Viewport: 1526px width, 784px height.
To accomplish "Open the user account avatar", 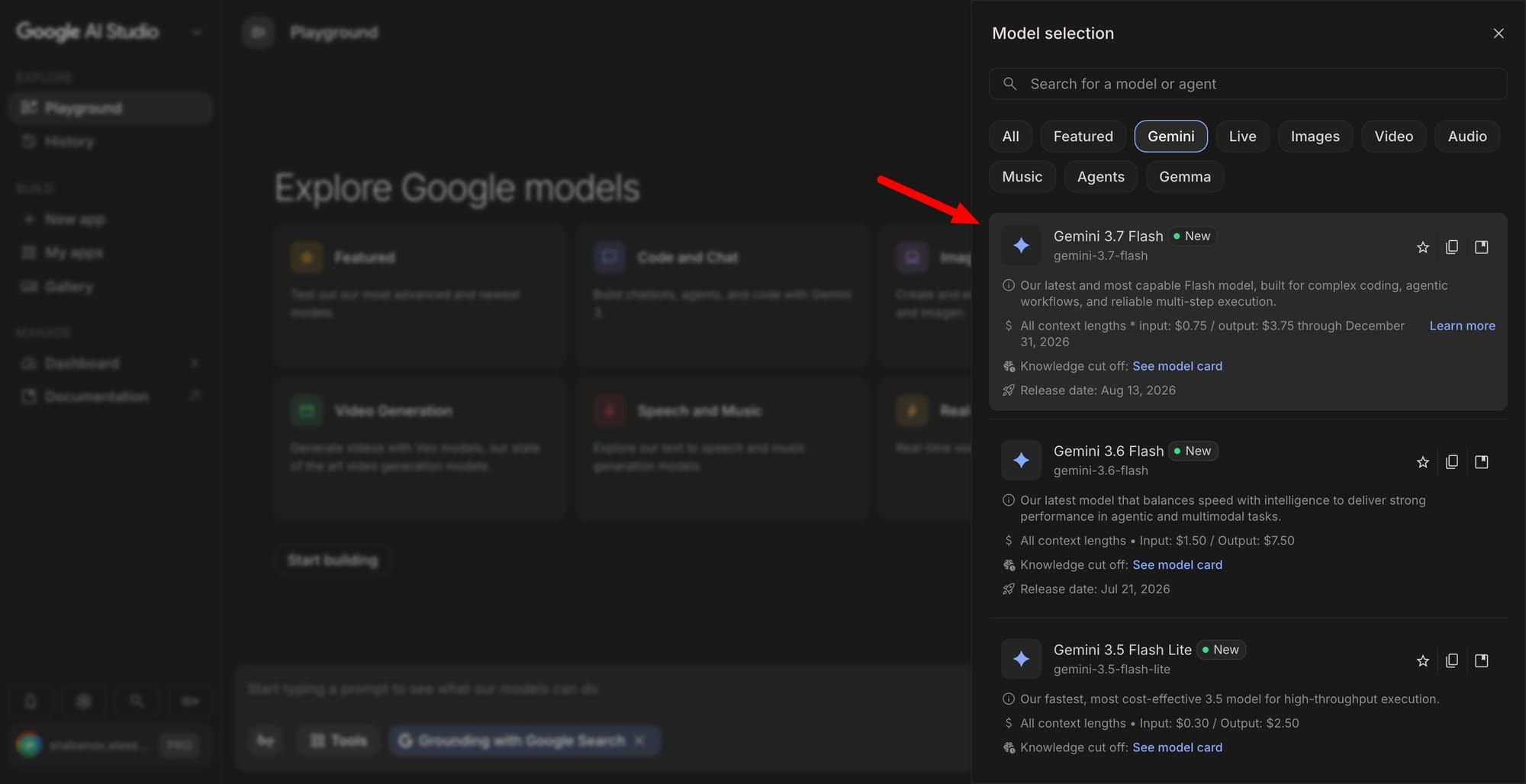I will click(29, 744).
